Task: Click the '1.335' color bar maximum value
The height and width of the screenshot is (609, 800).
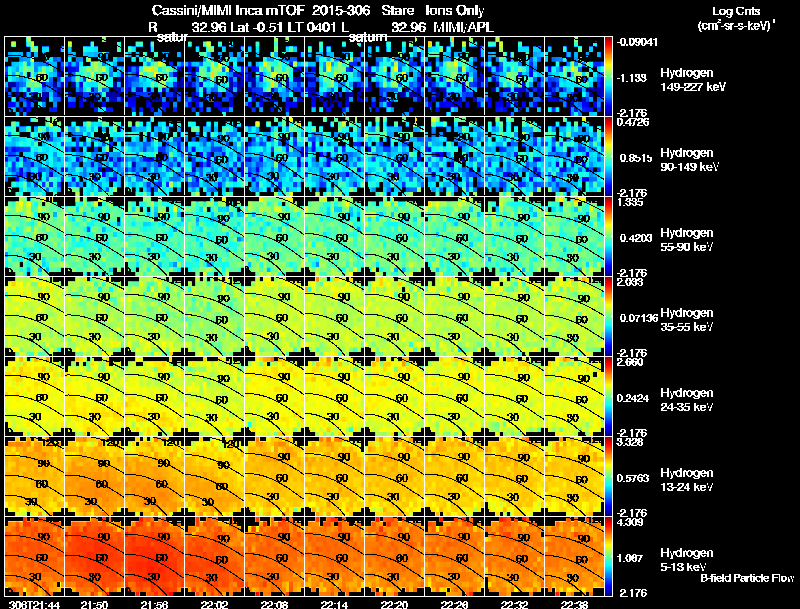Action: (630, 202)
